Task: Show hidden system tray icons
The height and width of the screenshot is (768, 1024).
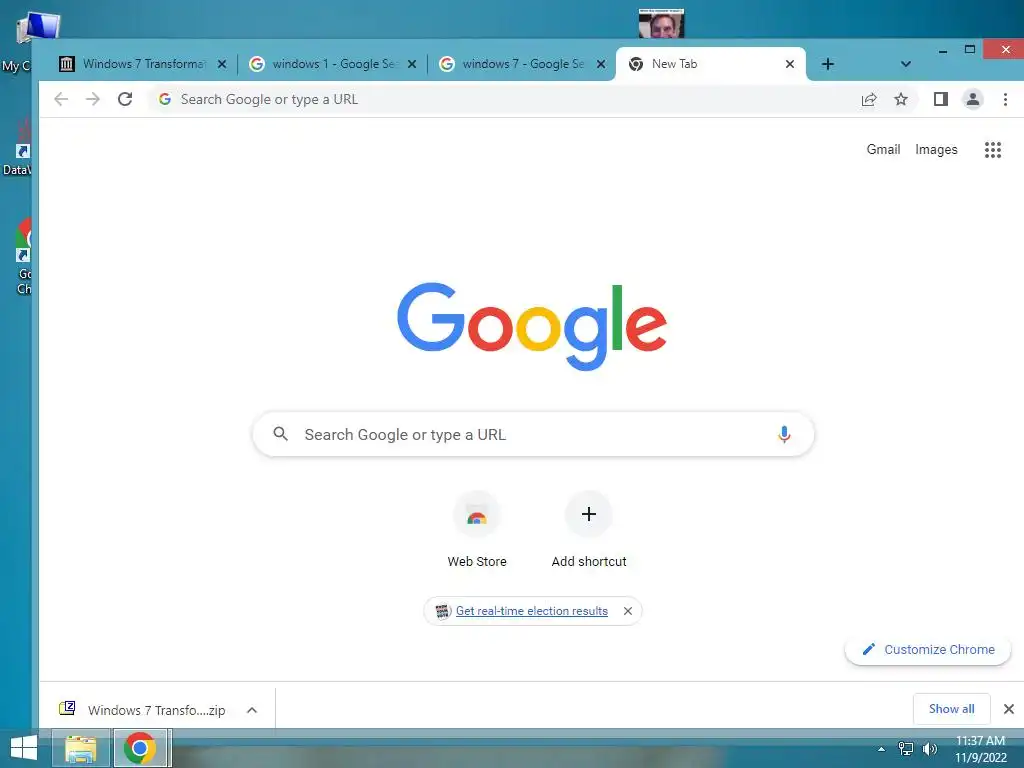Action: click(x=882, y=749)
